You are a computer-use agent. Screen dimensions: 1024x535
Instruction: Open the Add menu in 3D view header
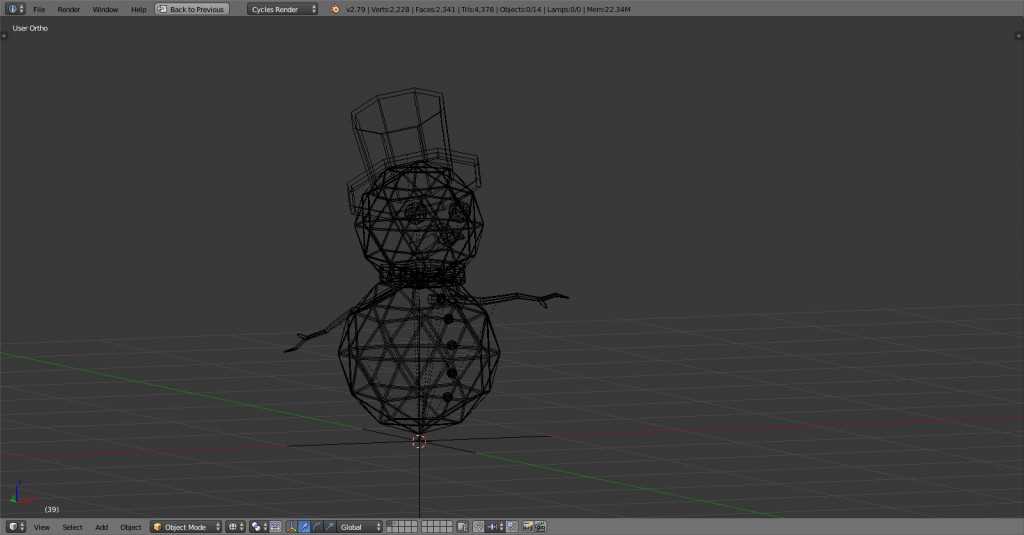point(101,527)
